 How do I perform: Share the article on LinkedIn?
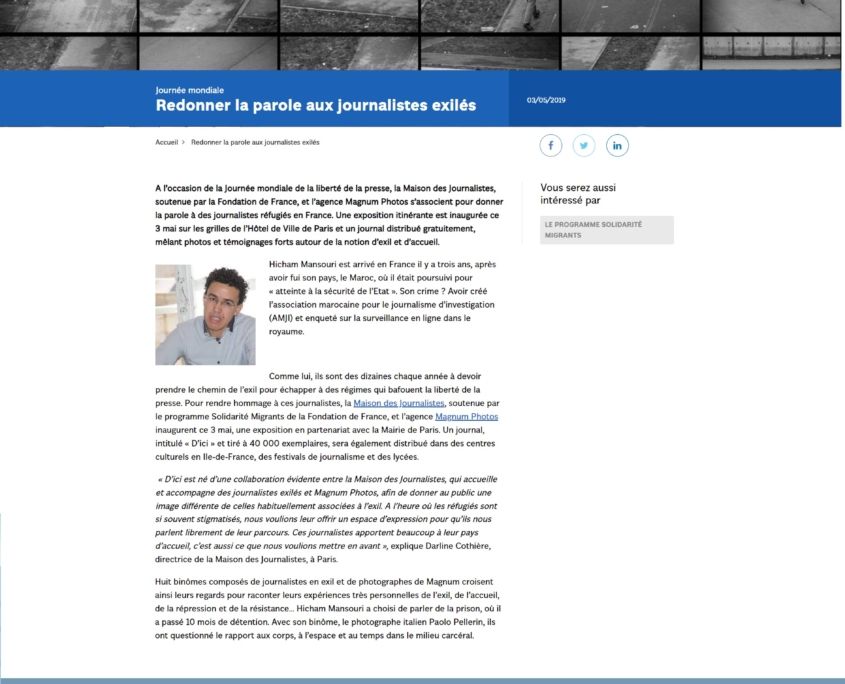pyautogui.click(x=617, y=145)
